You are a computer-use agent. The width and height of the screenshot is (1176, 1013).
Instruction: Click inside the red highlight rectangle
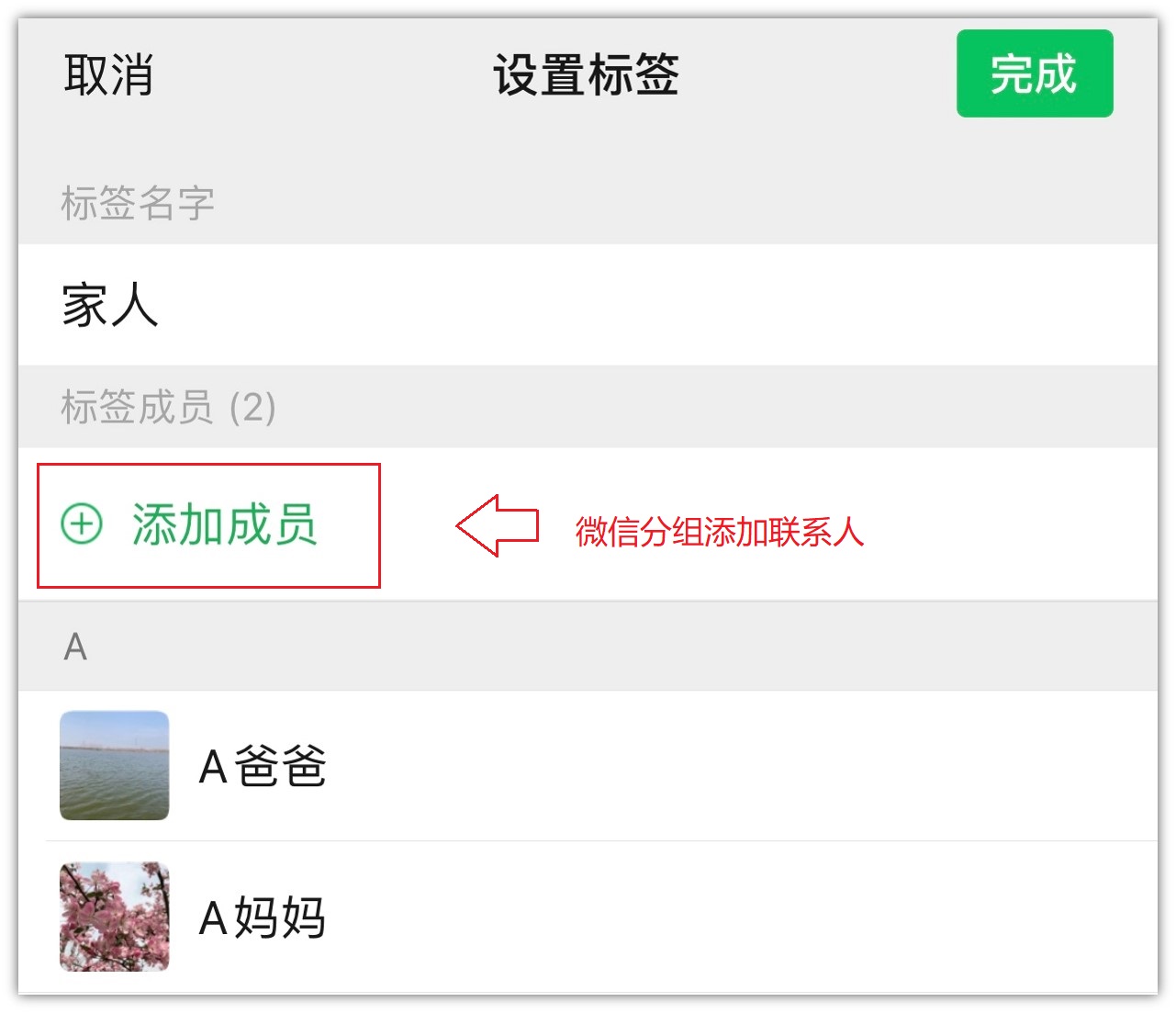(x=207, y=526)
